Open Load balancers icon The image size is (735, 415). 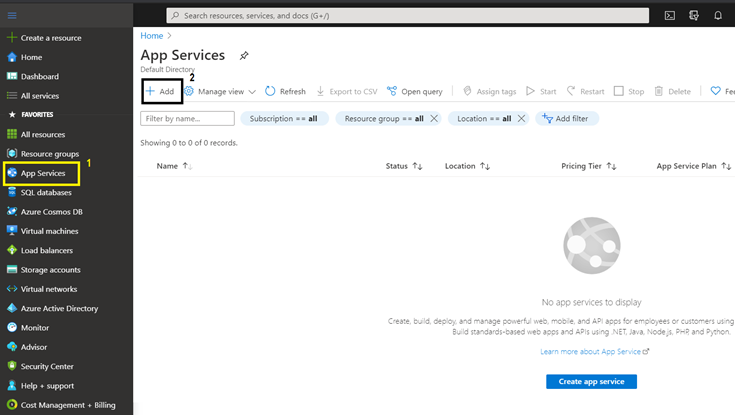(x=12, y=250)
